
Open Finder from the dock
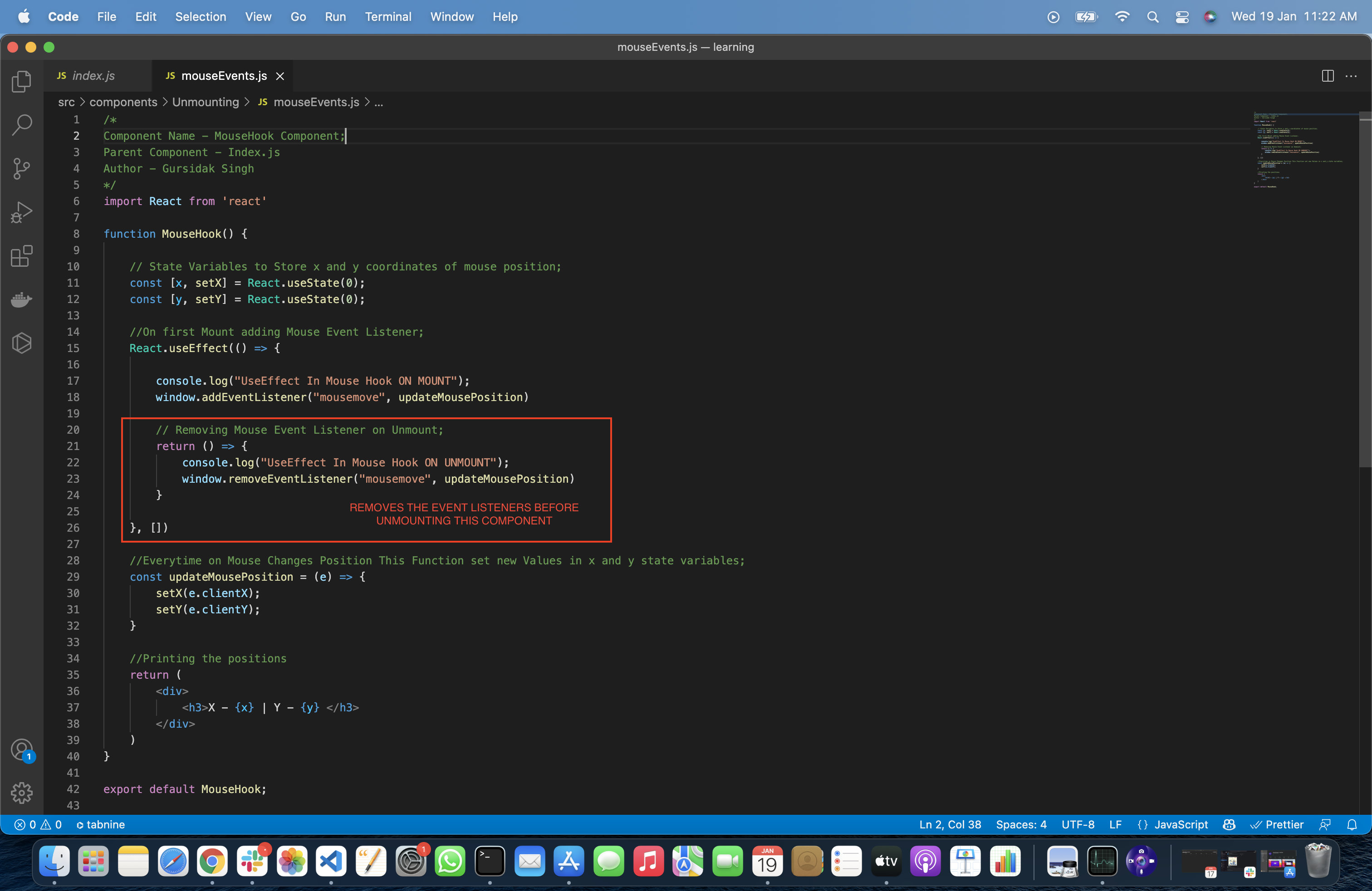[x=54, y=862]
